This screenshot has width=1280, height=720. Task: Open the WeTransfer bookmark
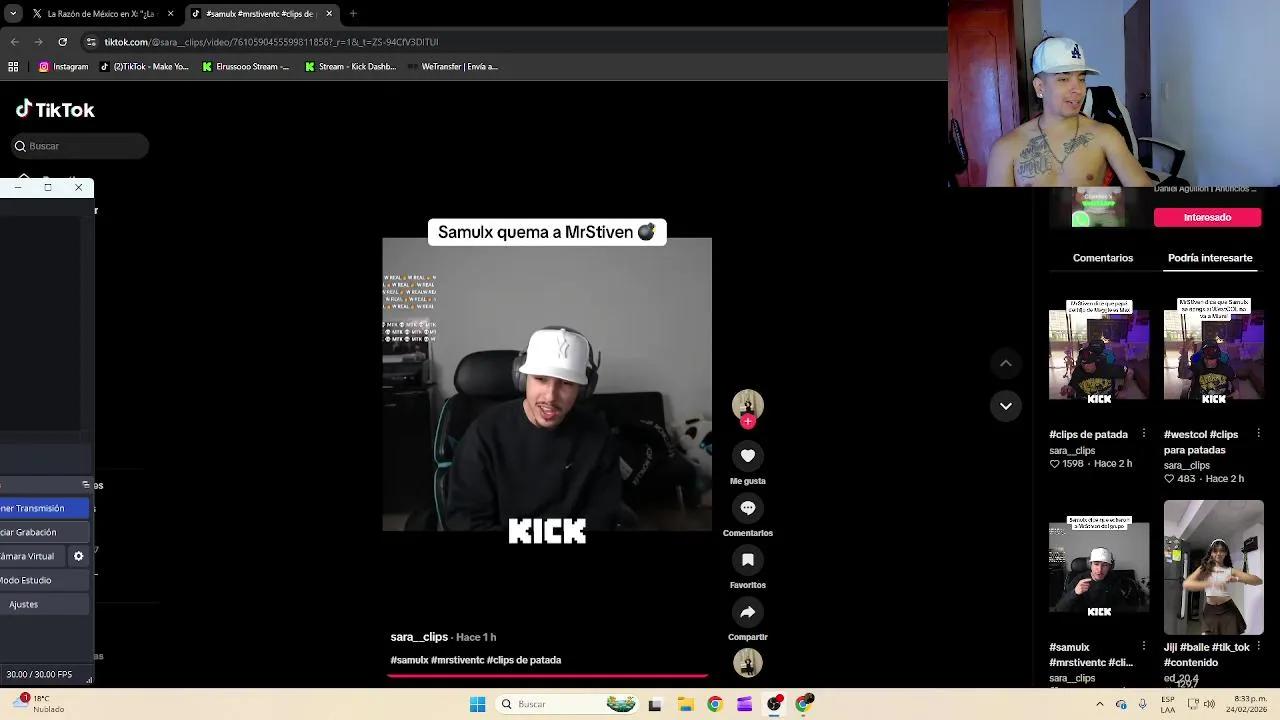point(452,67)
